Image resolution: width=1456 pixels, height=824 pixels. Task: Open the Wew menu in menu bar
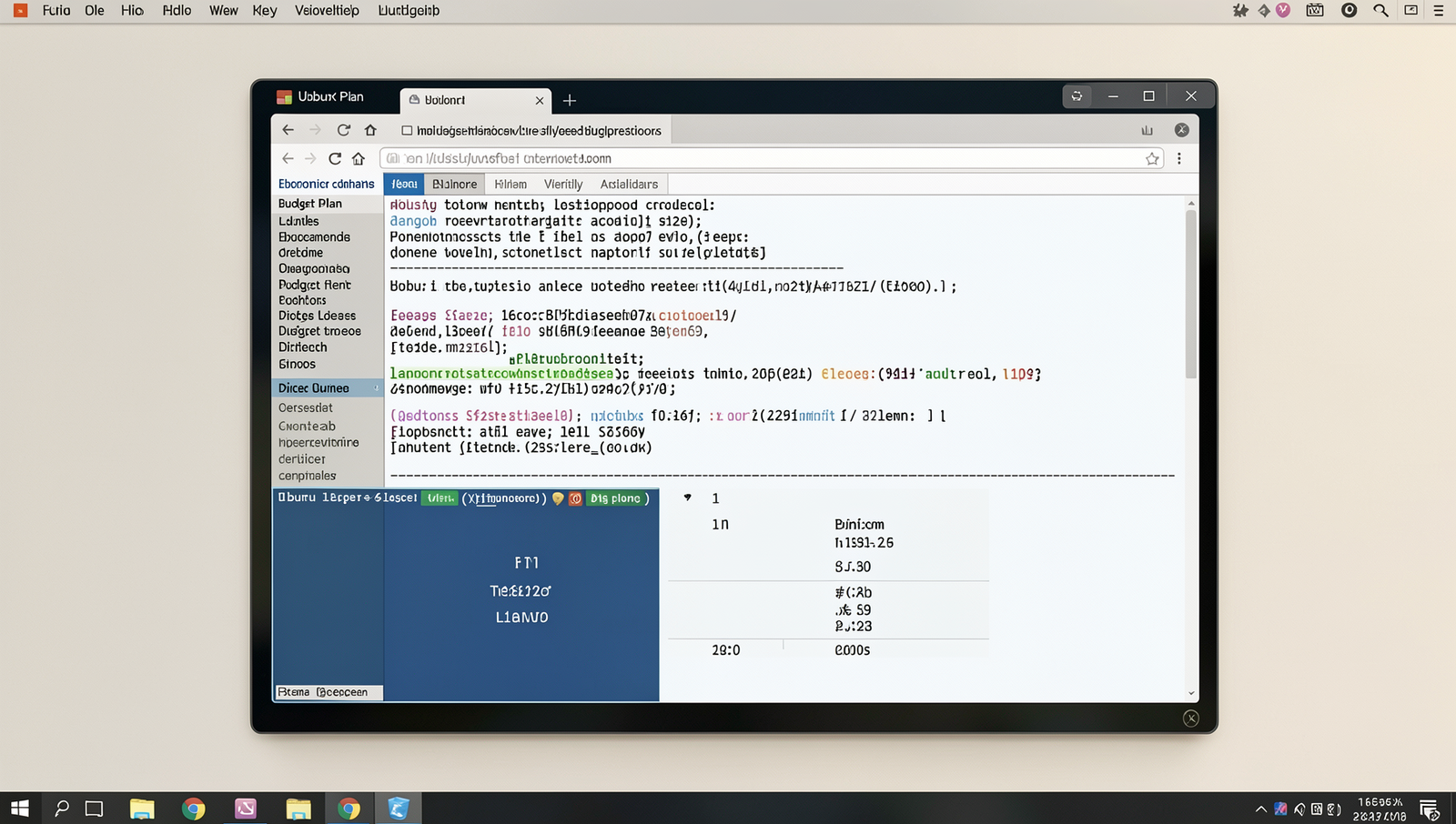tap(223, 11)
